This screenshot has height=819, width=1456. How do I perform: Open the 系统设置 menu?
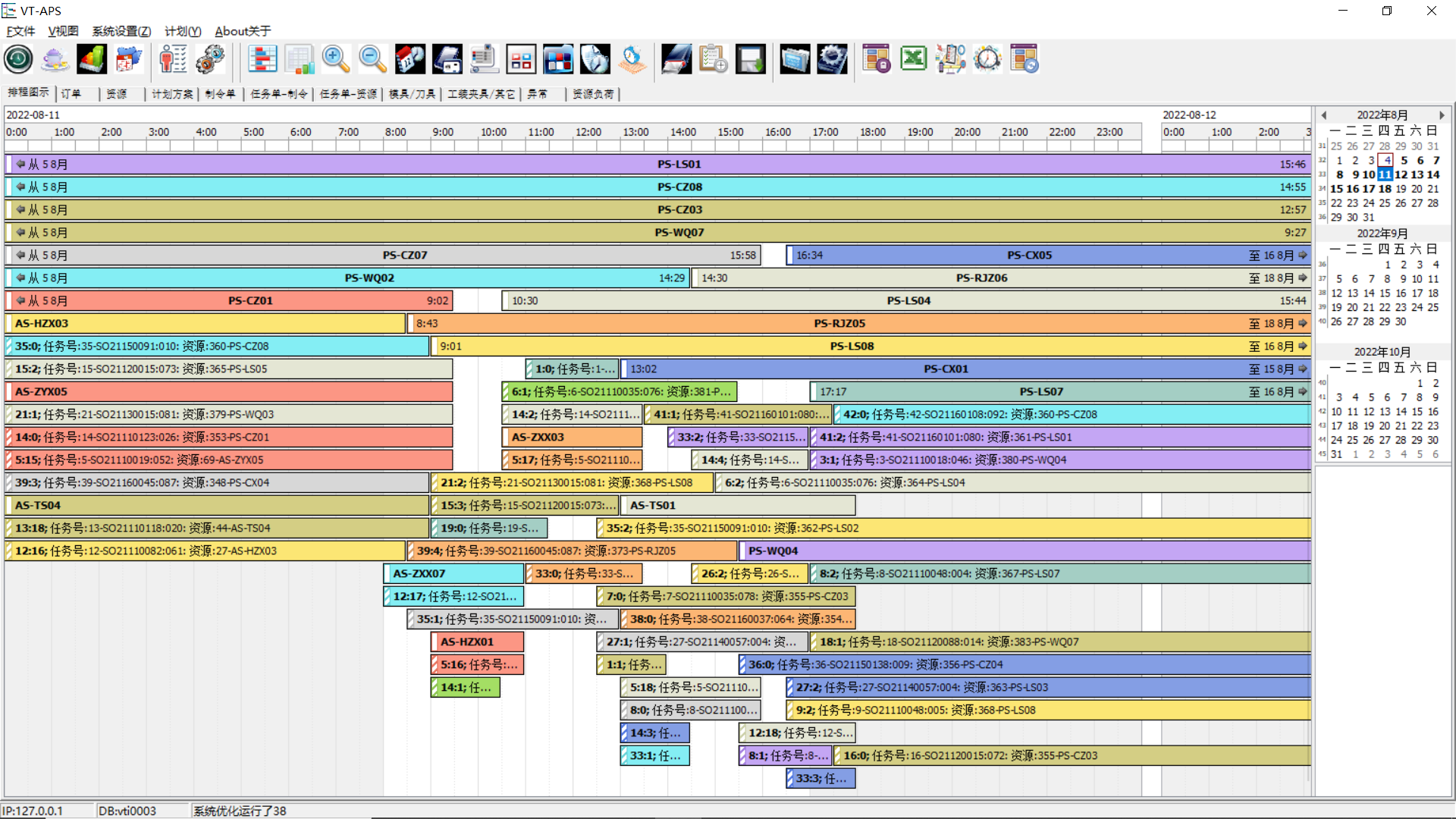[121, 31]
